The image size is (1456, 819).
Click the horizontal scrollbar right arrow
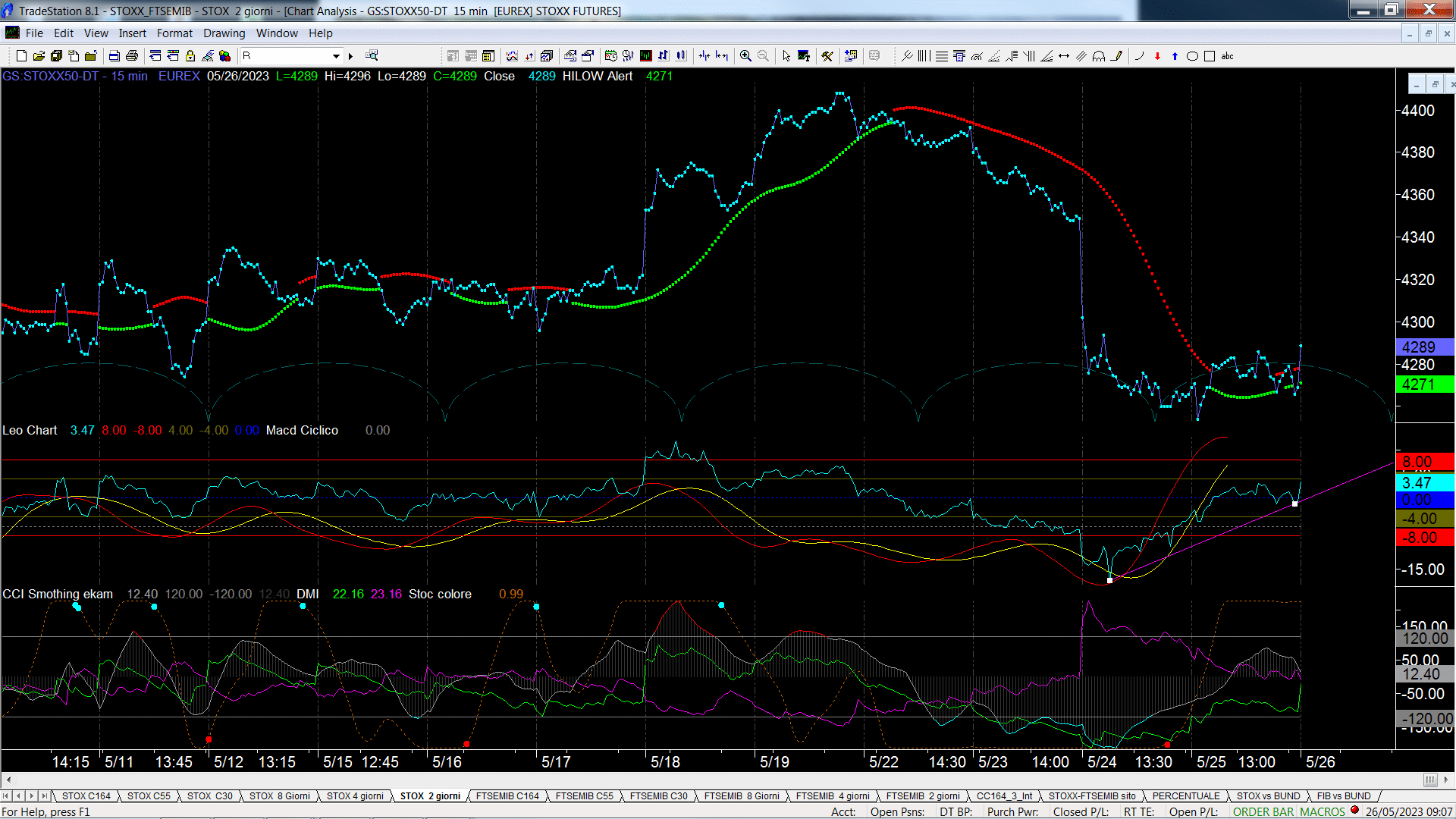[x=1446, y=780]
